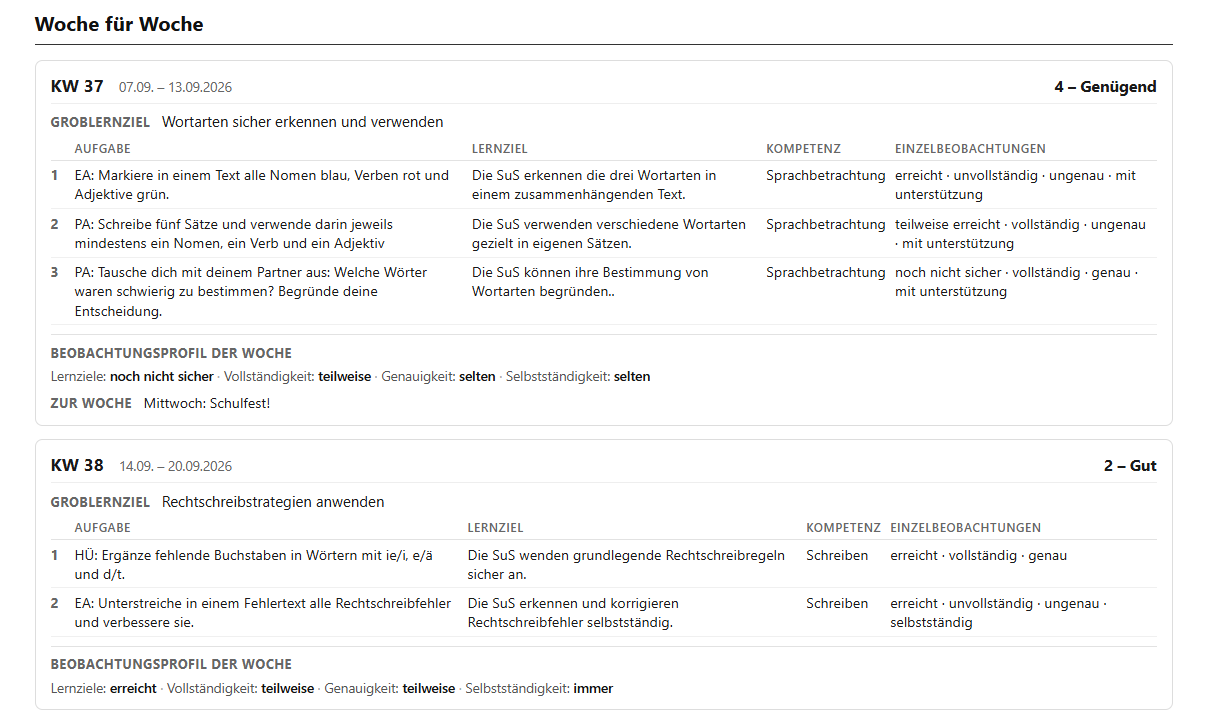Image resolution: width=1216 pixels, height=718 pixels.
Task: Select "Selbstständigkeit: immer" in KW 38 profile
Action: click(x=539, y=688)
